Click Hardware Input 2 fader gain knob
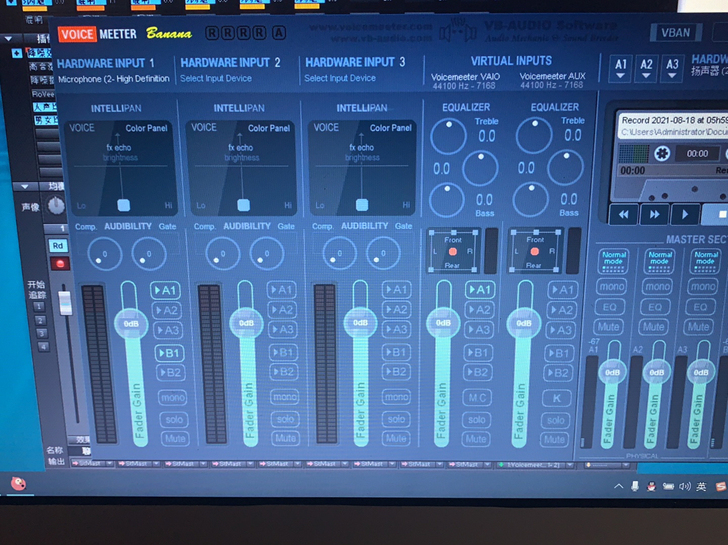728x545 pixels. 246,323
